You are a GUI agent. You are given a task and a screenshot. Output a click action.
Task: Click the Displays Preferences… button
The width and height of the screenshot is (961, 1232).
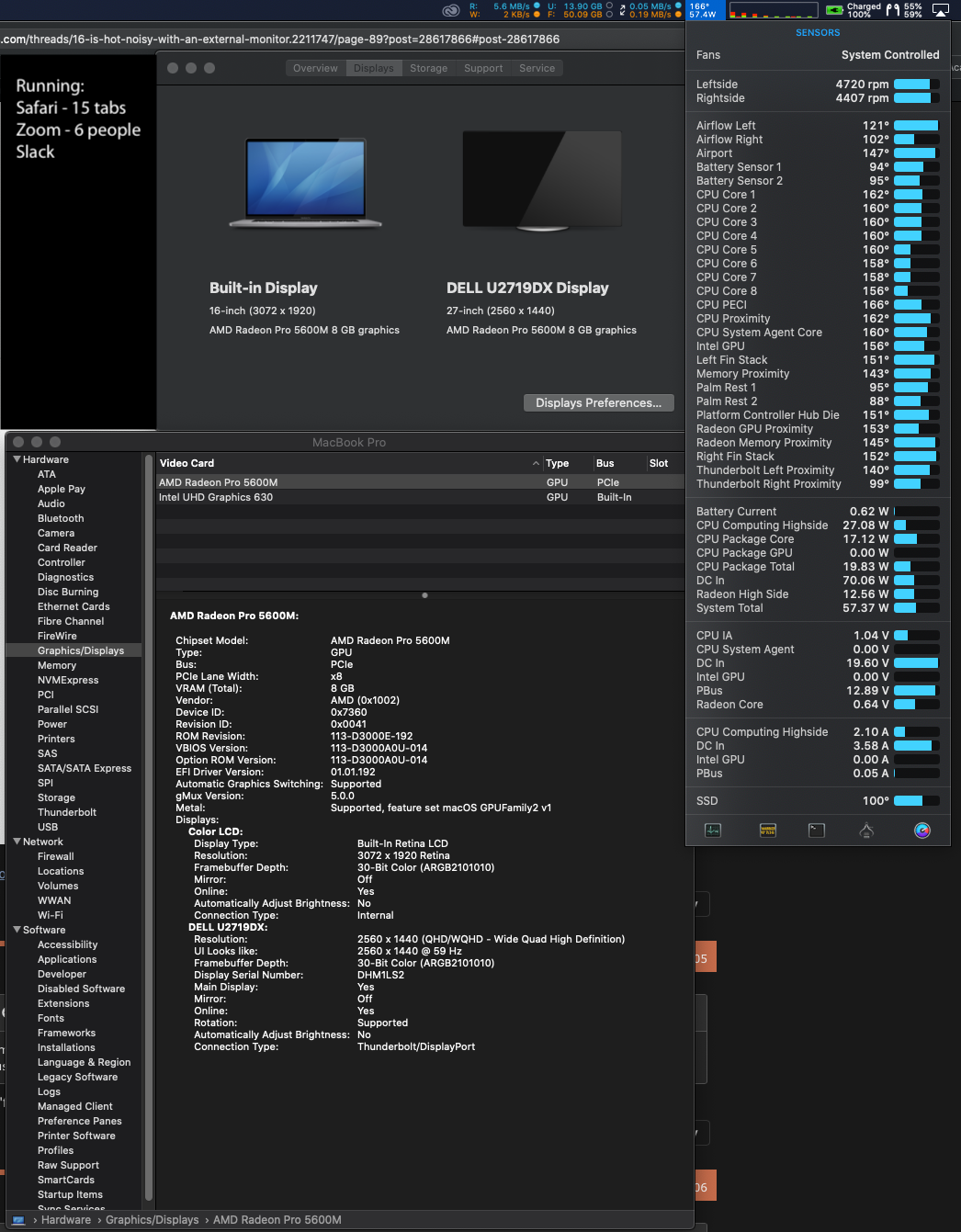pyautogui.click(x=599, y=402)
